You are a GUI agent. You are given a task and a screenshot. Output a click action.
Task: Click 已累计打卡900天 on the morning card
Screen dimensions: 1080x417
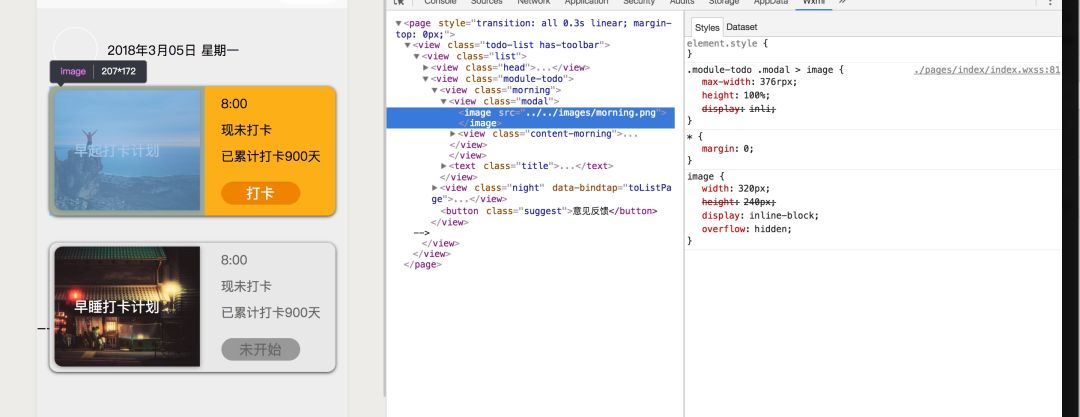(271, 156)
